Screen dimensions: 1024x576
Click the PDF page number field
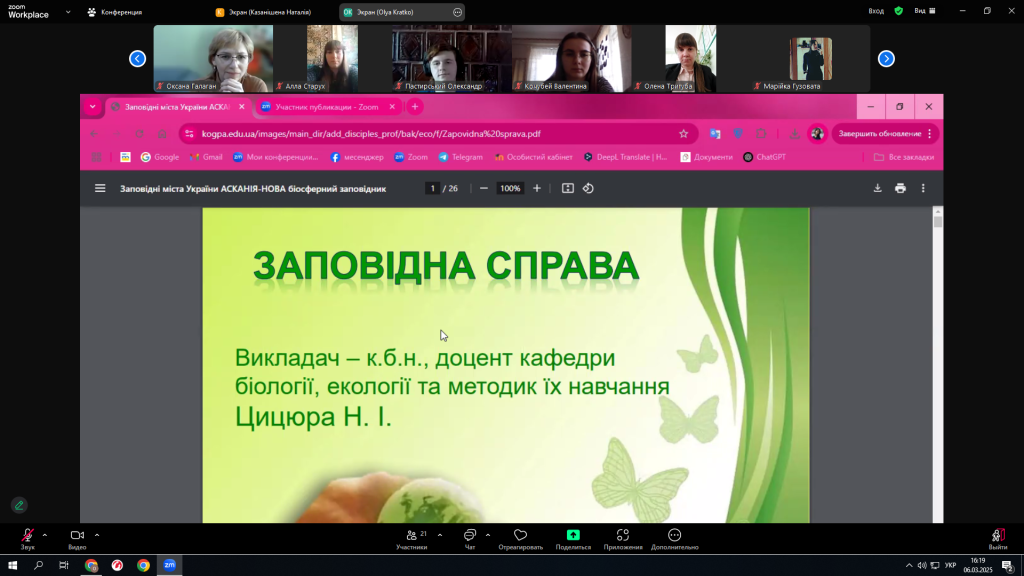tap(433, 188)
